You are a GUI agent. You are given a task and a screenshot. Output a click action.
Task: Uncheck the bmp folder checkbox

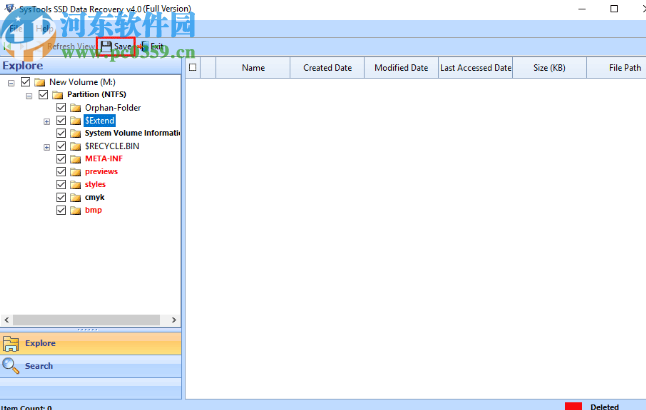[x=61, y=210]
